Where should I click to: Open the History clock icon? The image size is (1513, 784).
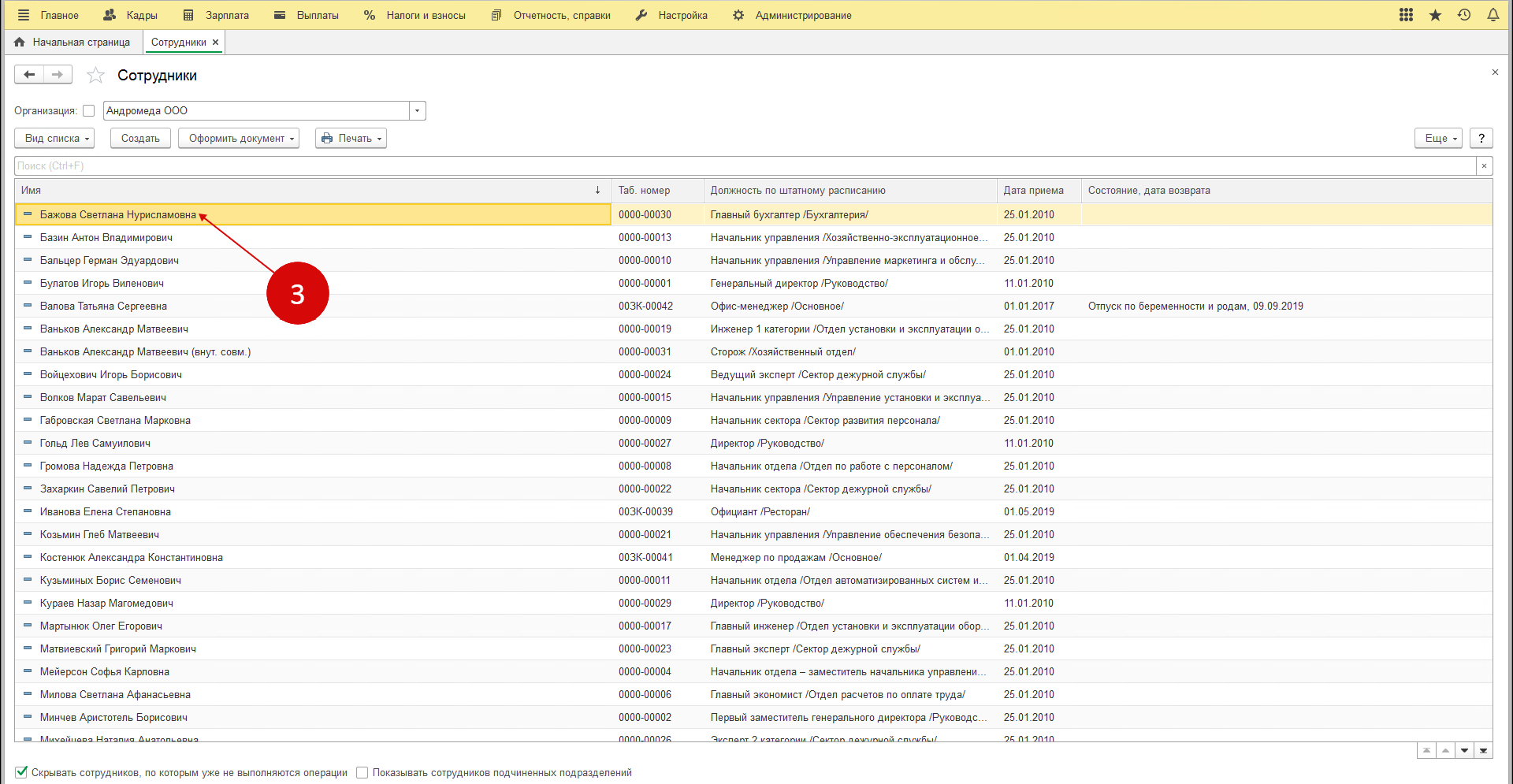(x=1464, y=15)
